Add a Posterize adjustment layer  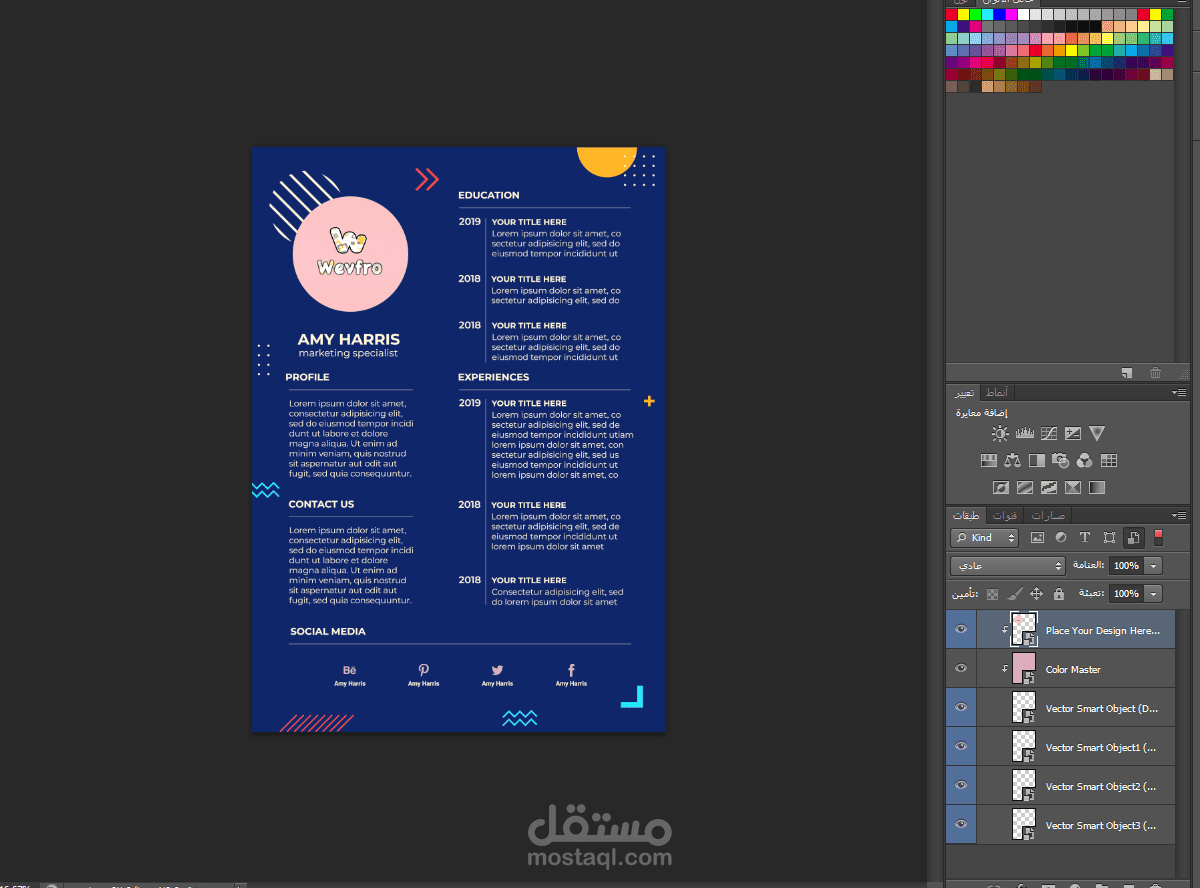(1025, 487)
